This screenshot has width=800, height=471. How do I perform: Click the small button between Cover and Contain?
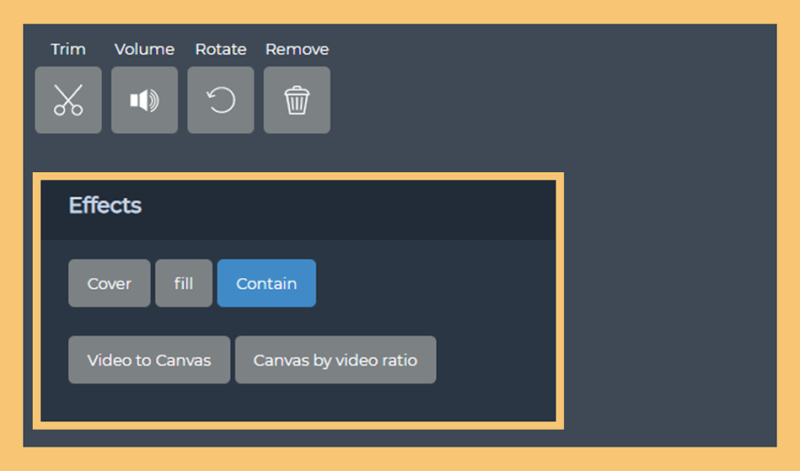(x=184, y=283)
